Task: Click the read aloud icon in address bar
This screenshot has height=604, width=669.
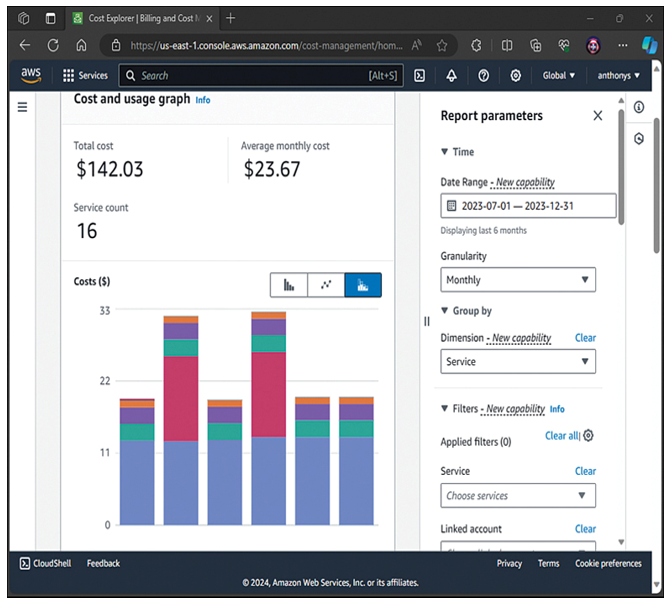Action: coord(416,45)
